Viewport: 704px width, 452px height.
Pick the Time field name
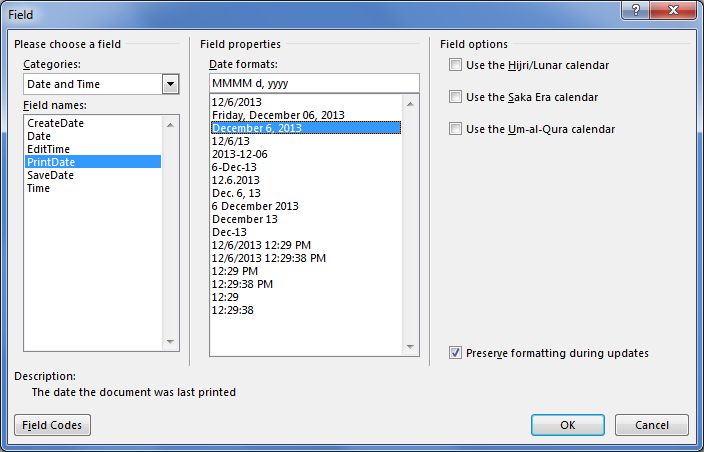tap(39, 188)
